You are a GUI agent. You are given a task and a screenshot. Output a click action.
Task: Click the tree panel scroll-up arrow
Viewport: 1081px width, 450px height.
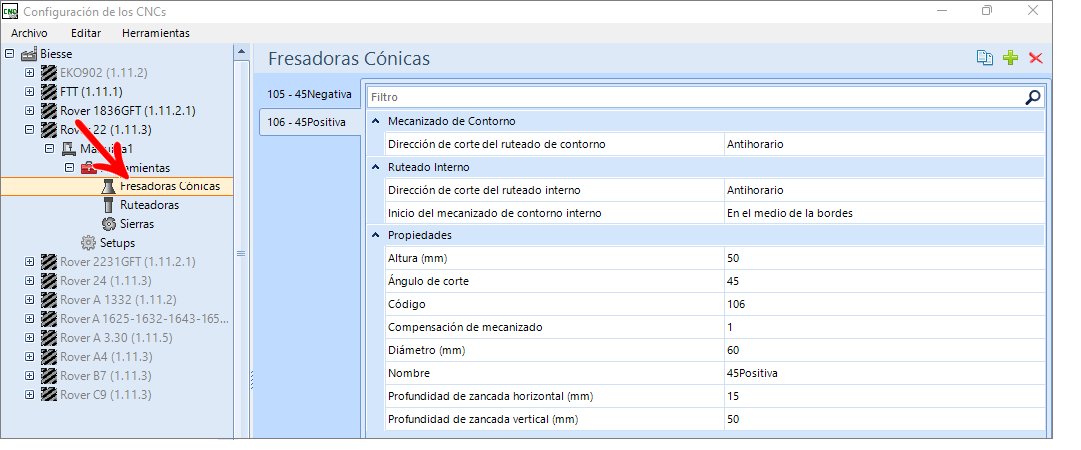[x=241, y=52]
